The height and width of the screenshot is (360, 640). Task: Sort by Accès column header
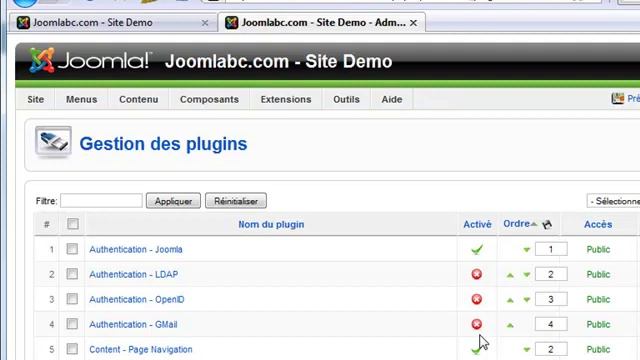598,224
